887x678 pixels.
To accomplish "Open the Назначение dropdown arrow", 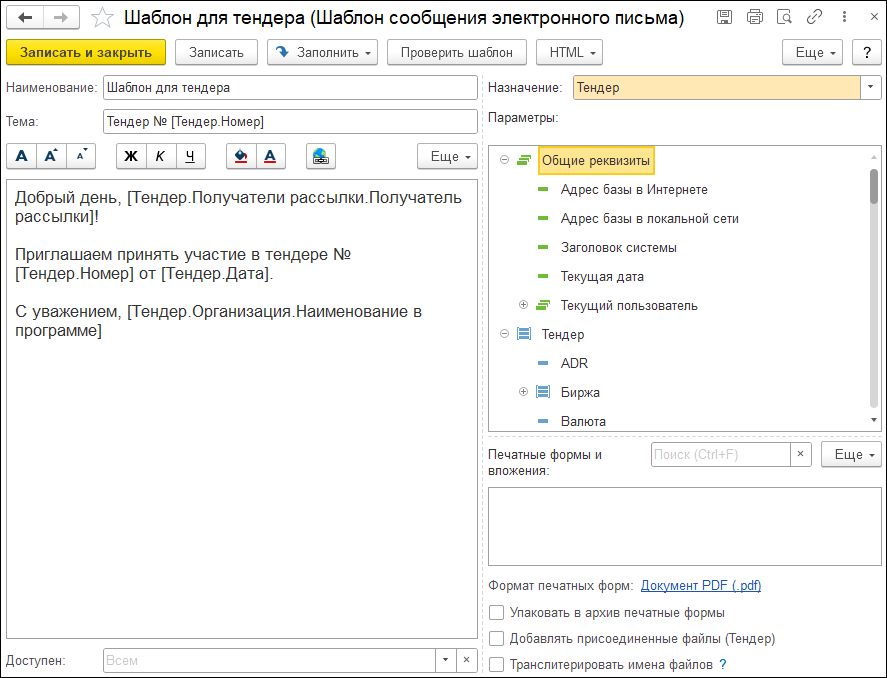I will [x=871, y=88].
